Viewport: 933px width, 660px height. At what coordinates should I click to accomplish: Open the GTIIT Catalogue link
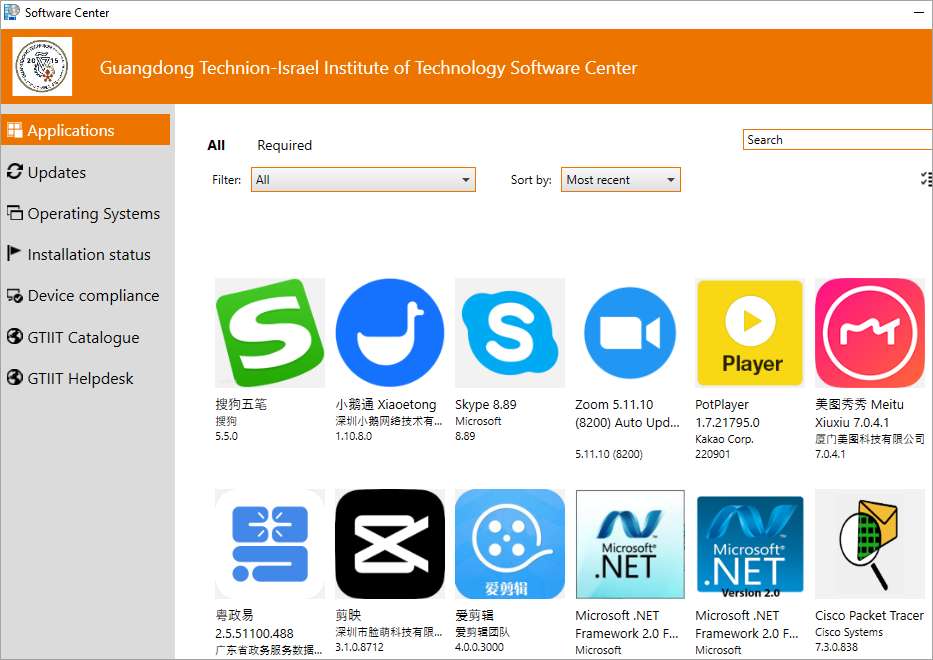click(83, 337)
